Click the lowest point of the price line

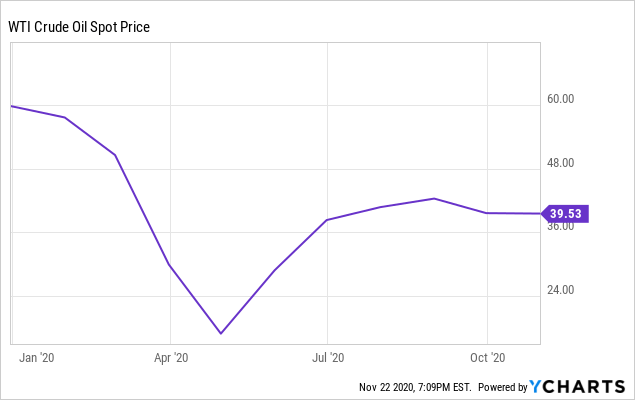point(221,333)
